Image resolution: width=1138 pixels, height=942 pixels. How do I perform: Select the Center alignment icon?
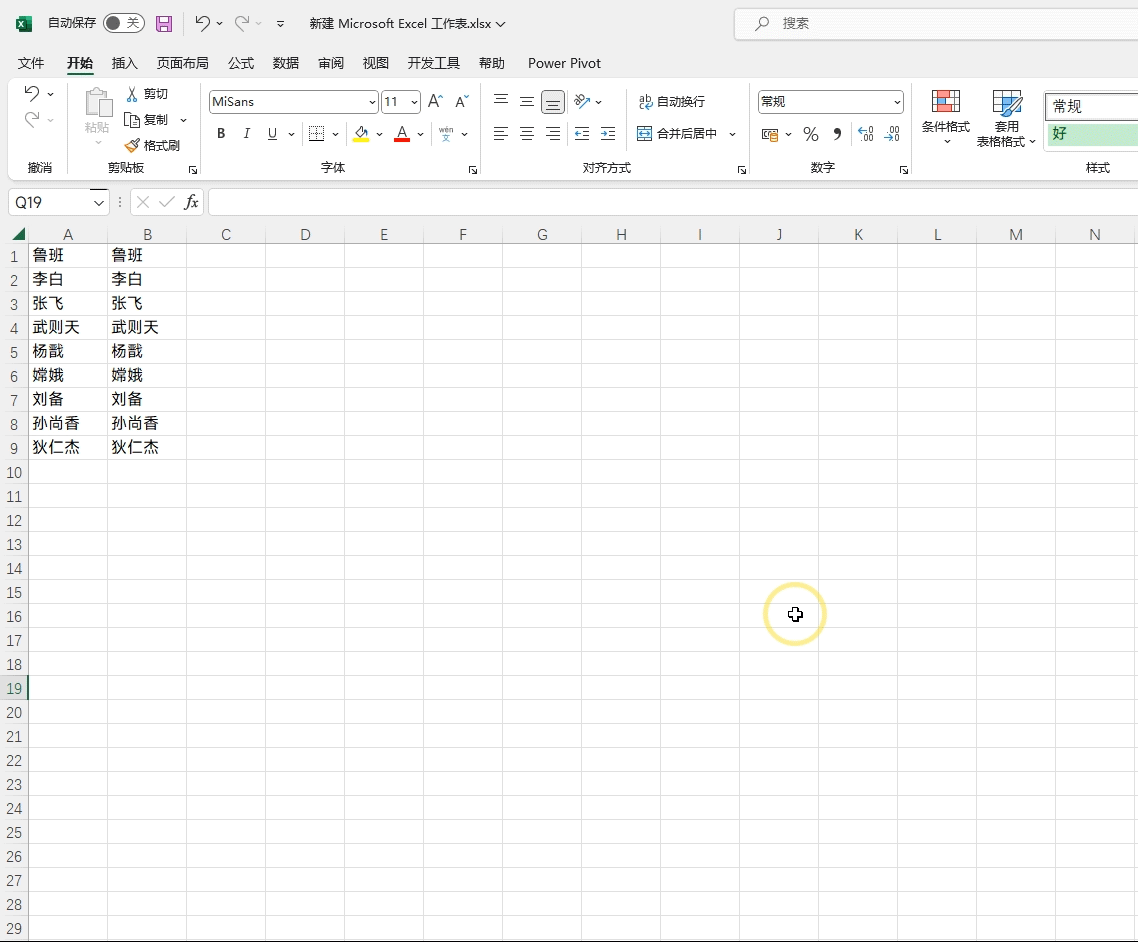point(527,133)
